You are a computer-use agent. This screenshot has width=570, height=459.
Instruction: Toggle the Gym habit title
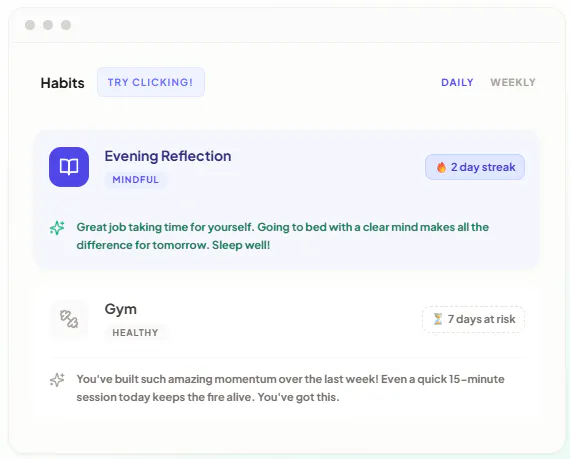click(x=121, y=309)
